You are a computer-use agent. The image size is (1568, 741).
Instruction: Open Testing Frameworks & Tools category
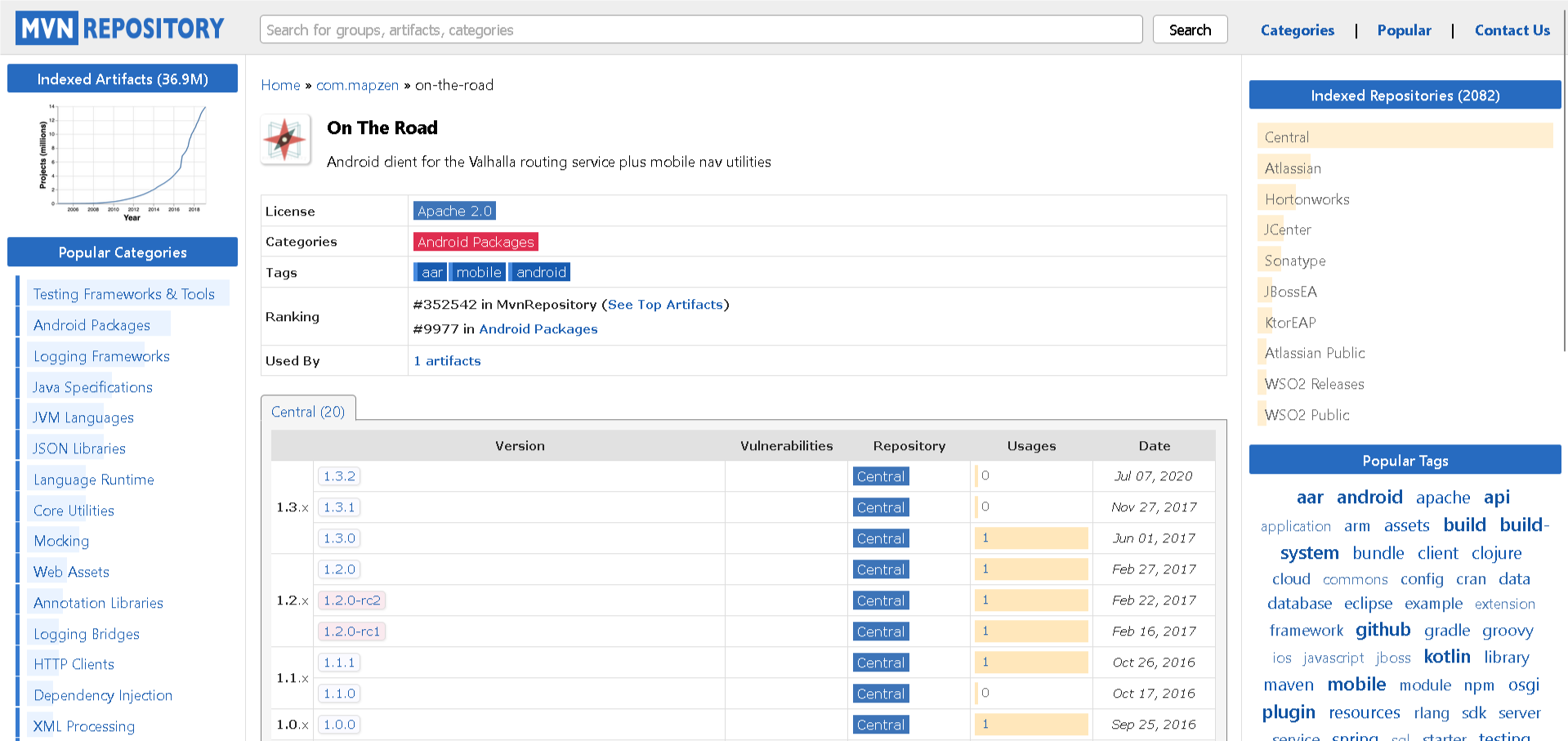123,294
